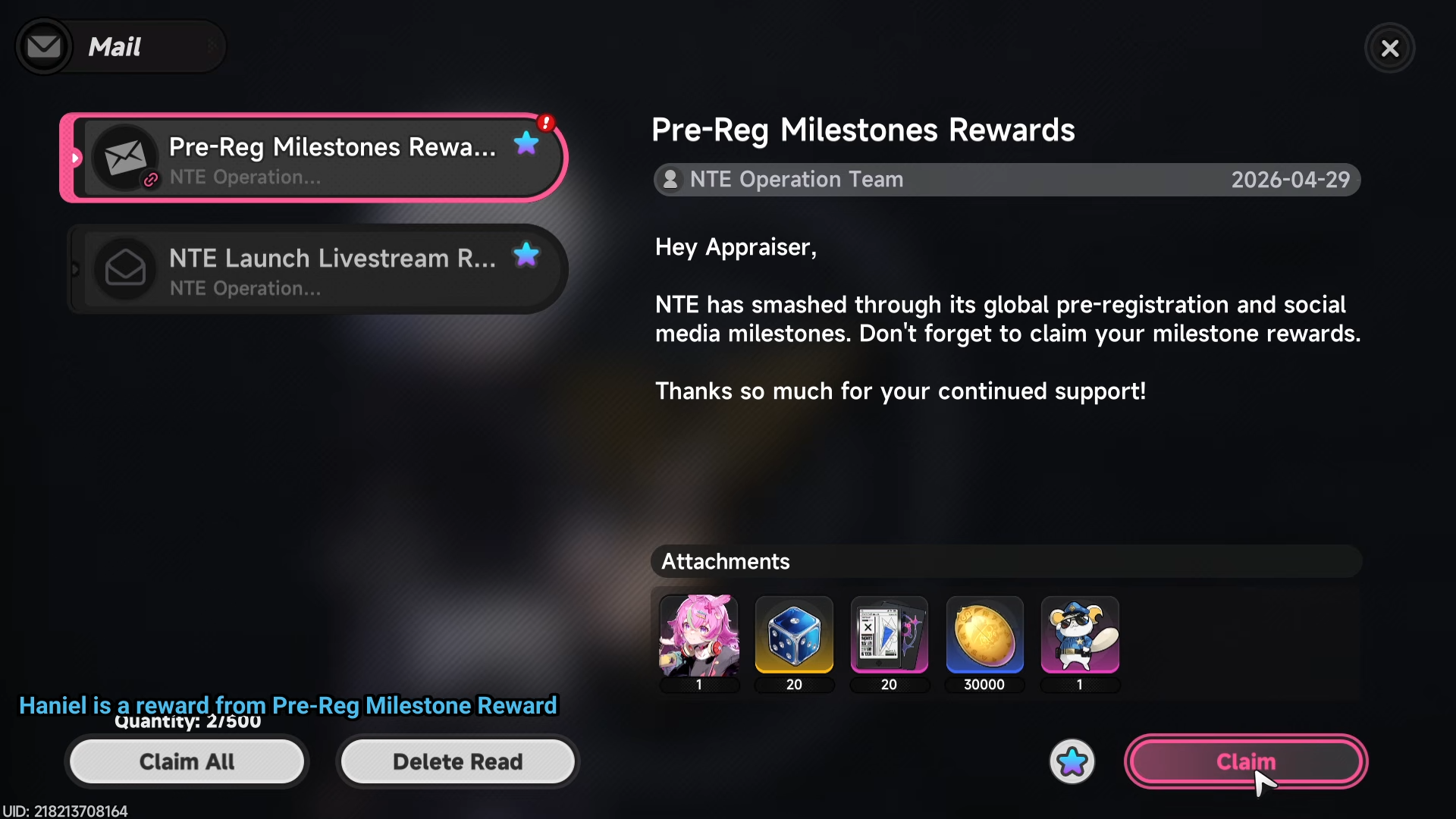Select the Pre-Reg Milestones Rewards mail entry

click(x=314, y=158)
